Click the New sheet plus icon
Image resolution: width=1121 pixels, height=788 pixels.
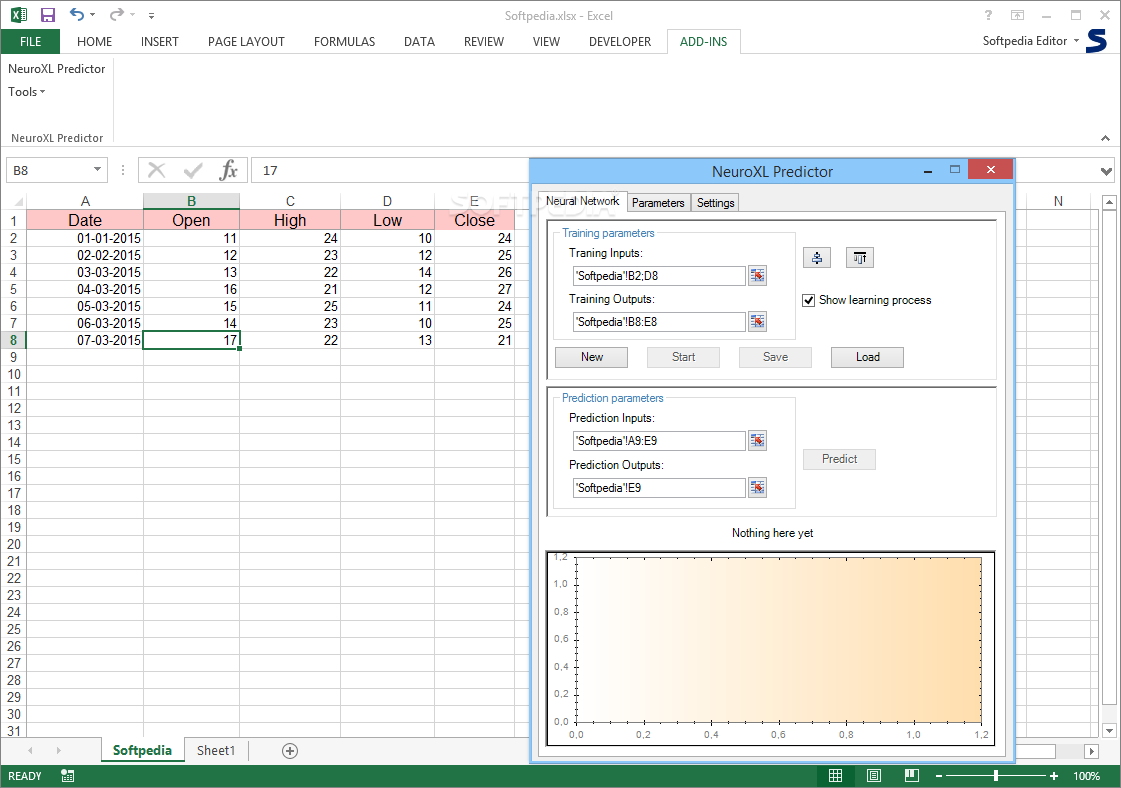click(x=290, y=751)
